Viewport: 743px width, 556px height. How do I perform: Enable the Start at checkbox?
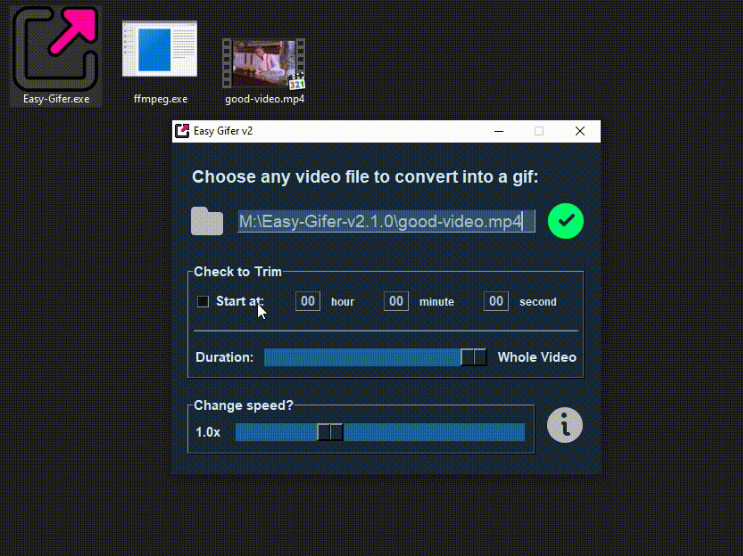coord(203,301)
